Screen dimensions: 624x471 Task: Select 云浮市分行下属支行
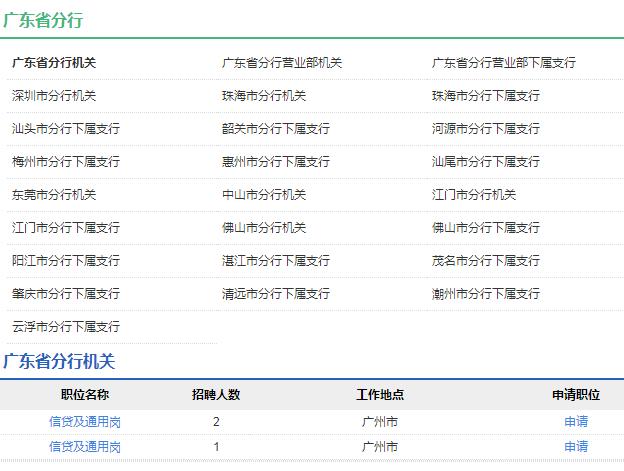[x=66, y=327]
